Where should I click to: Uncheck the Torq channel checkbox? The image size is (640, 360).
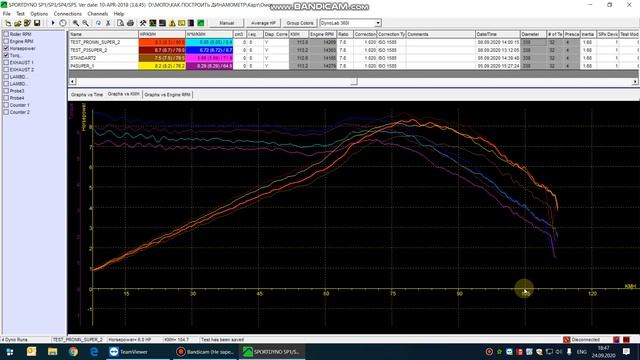pos(6,55)
